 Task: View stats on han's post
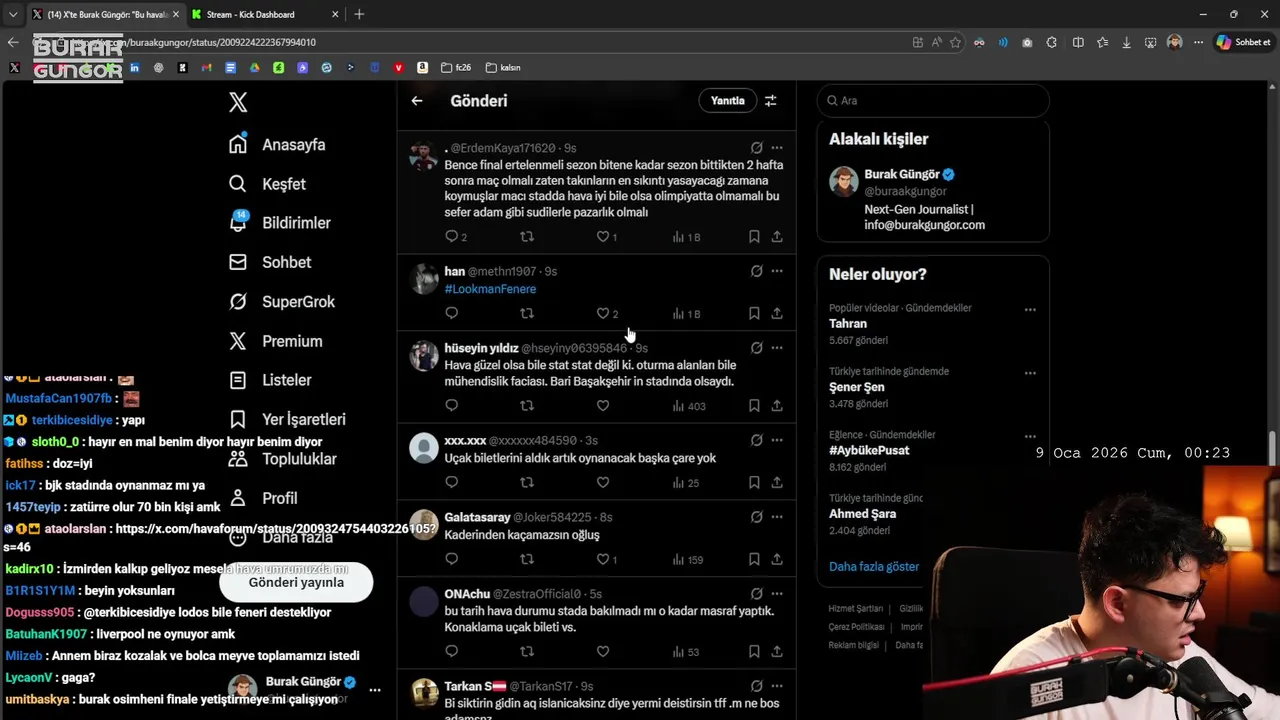coord(686,313)
